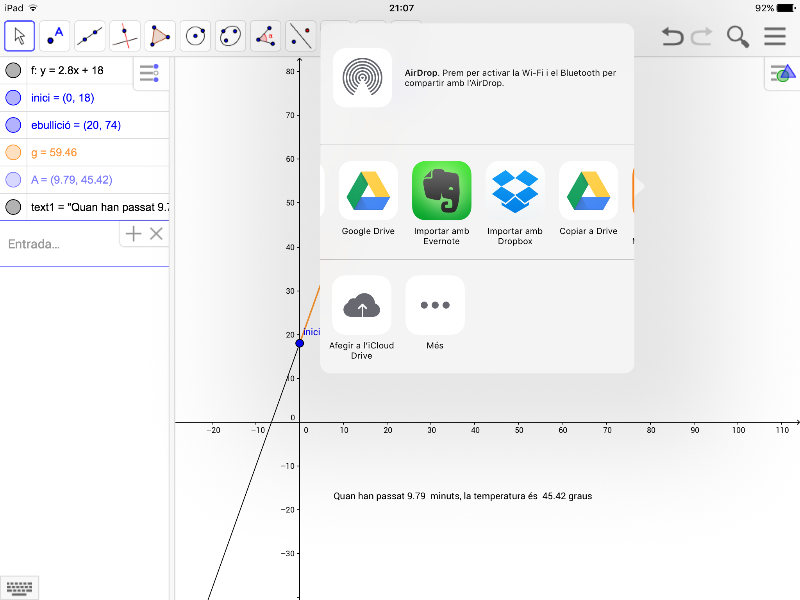Select the Polygon tool
800x600 pixels.
[160, 36]
